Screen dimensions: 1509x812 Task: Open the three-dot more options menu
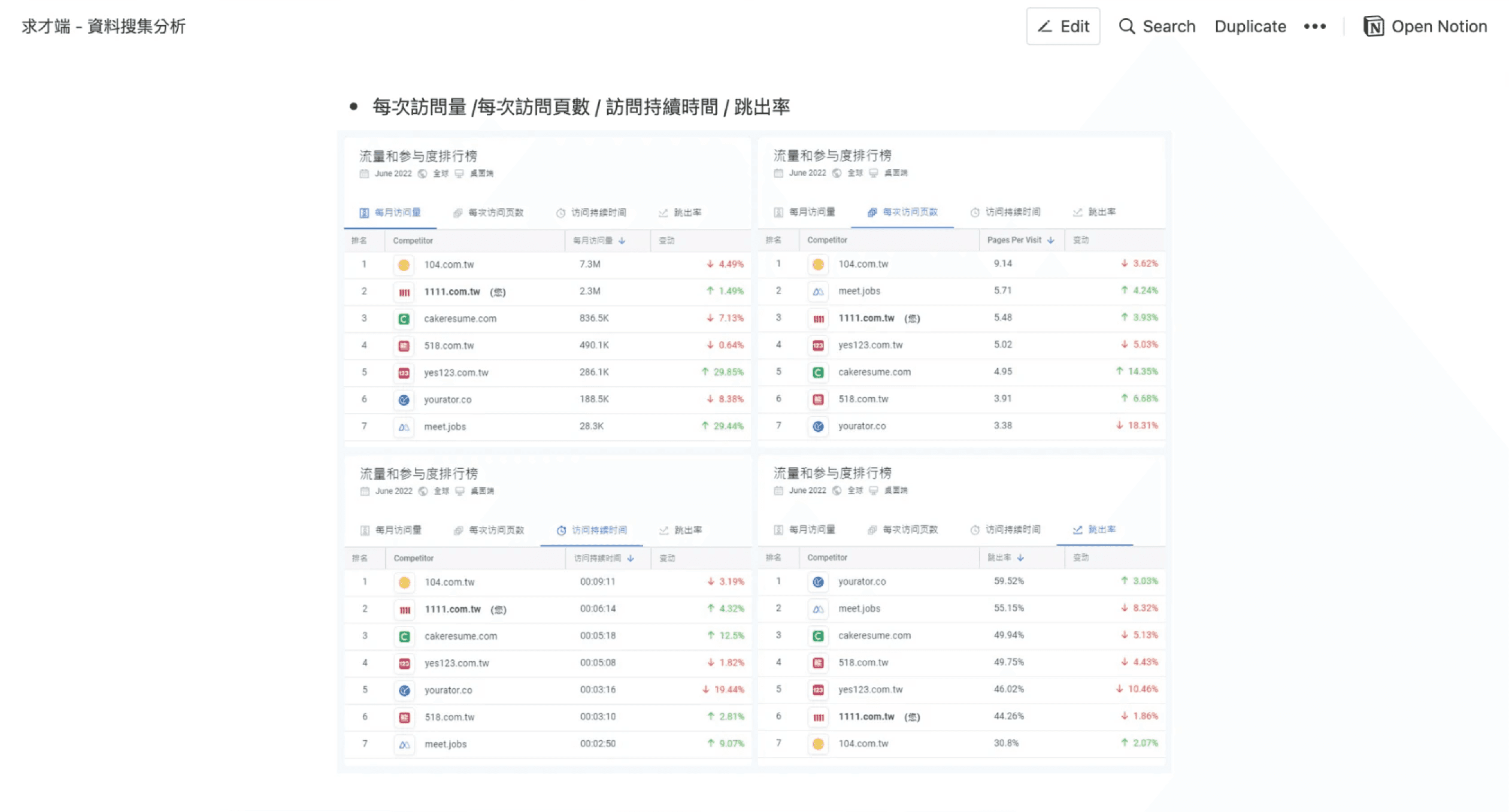coord(1315,26)
